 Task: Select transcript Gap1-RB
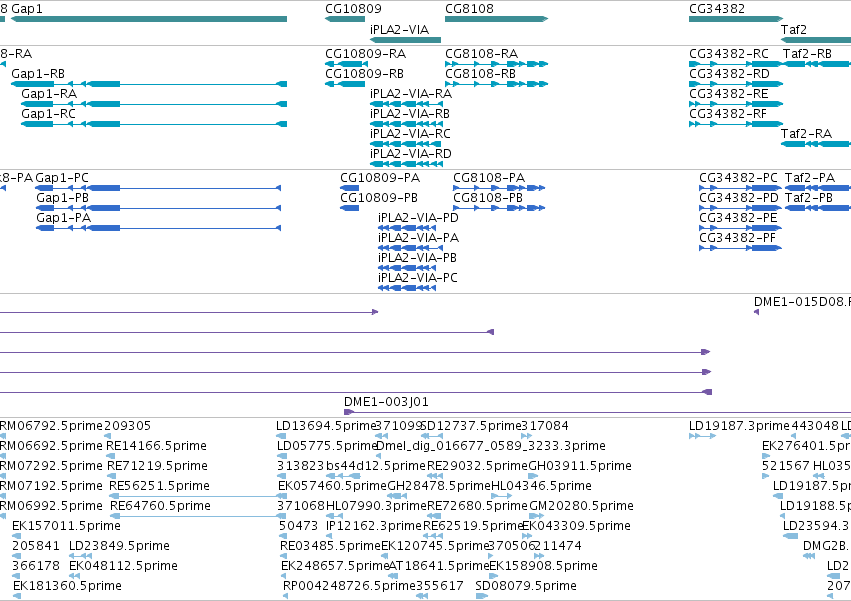(x=149, y=84)
